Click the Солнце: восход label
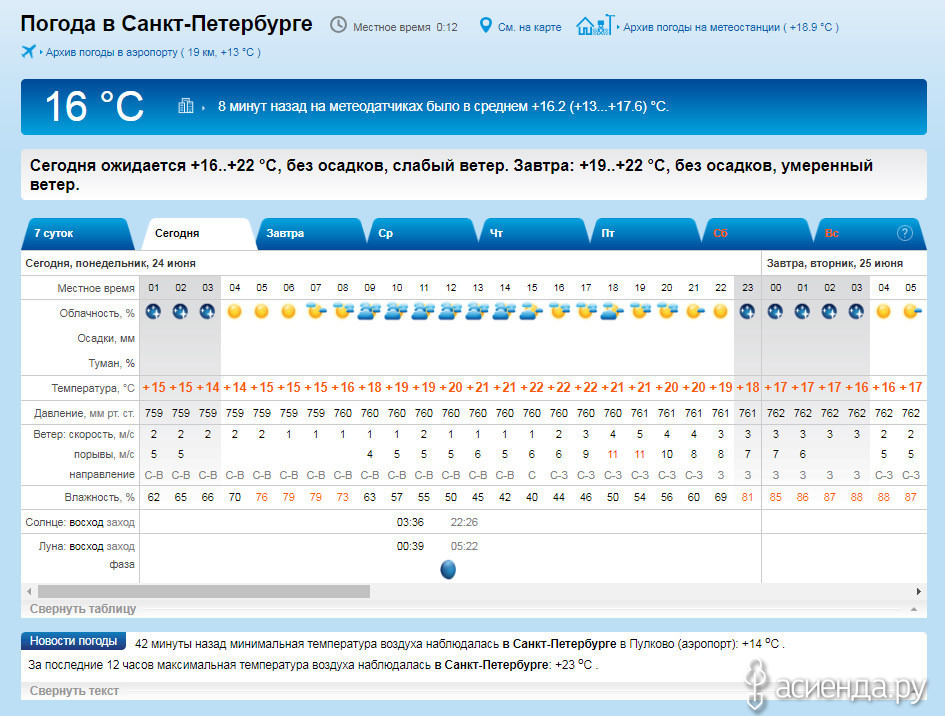The image size is (945, 716). (x=64, y=522)
